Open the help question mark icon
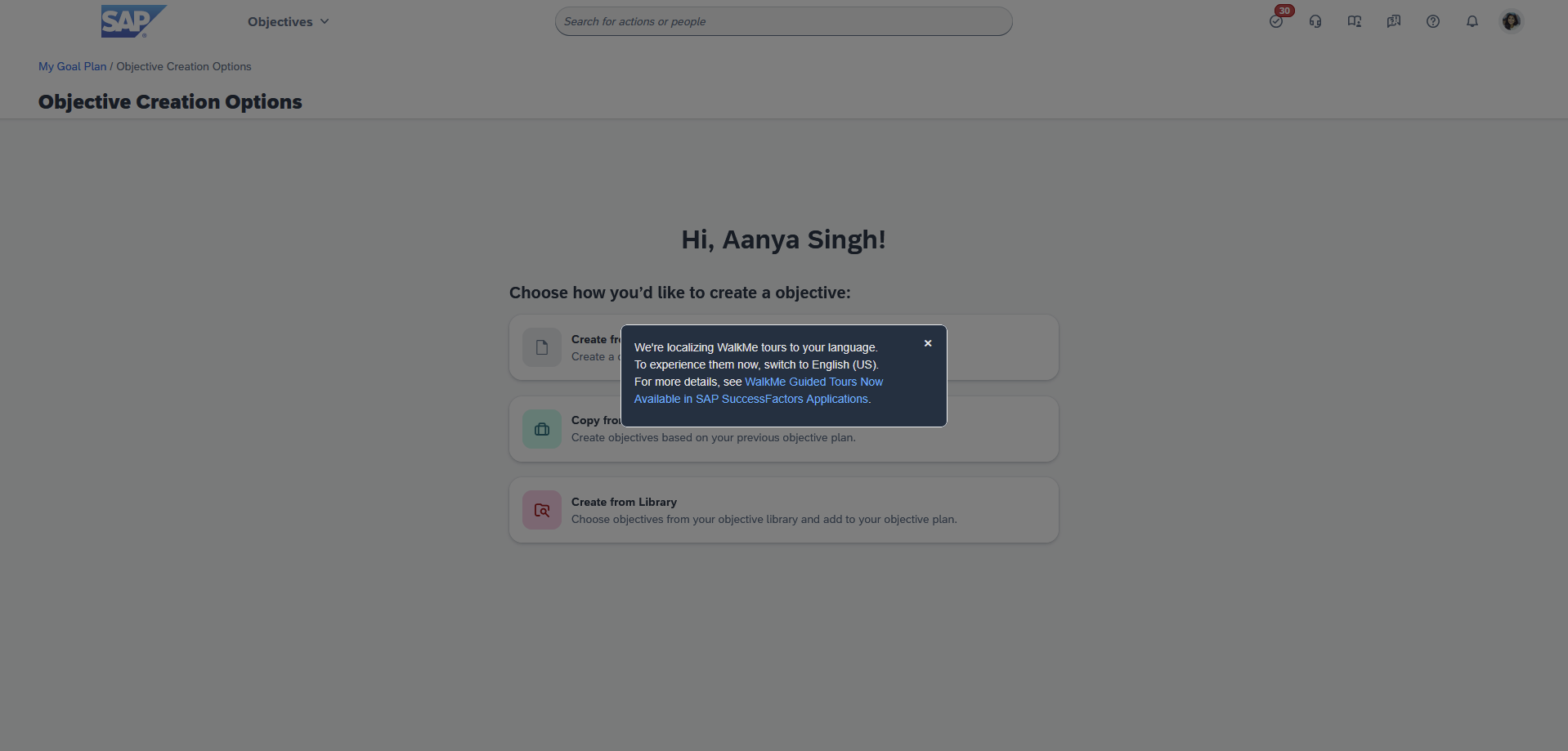This screenshot has width=1568, height=751. pyautogui.click(x=1433, y=21)
